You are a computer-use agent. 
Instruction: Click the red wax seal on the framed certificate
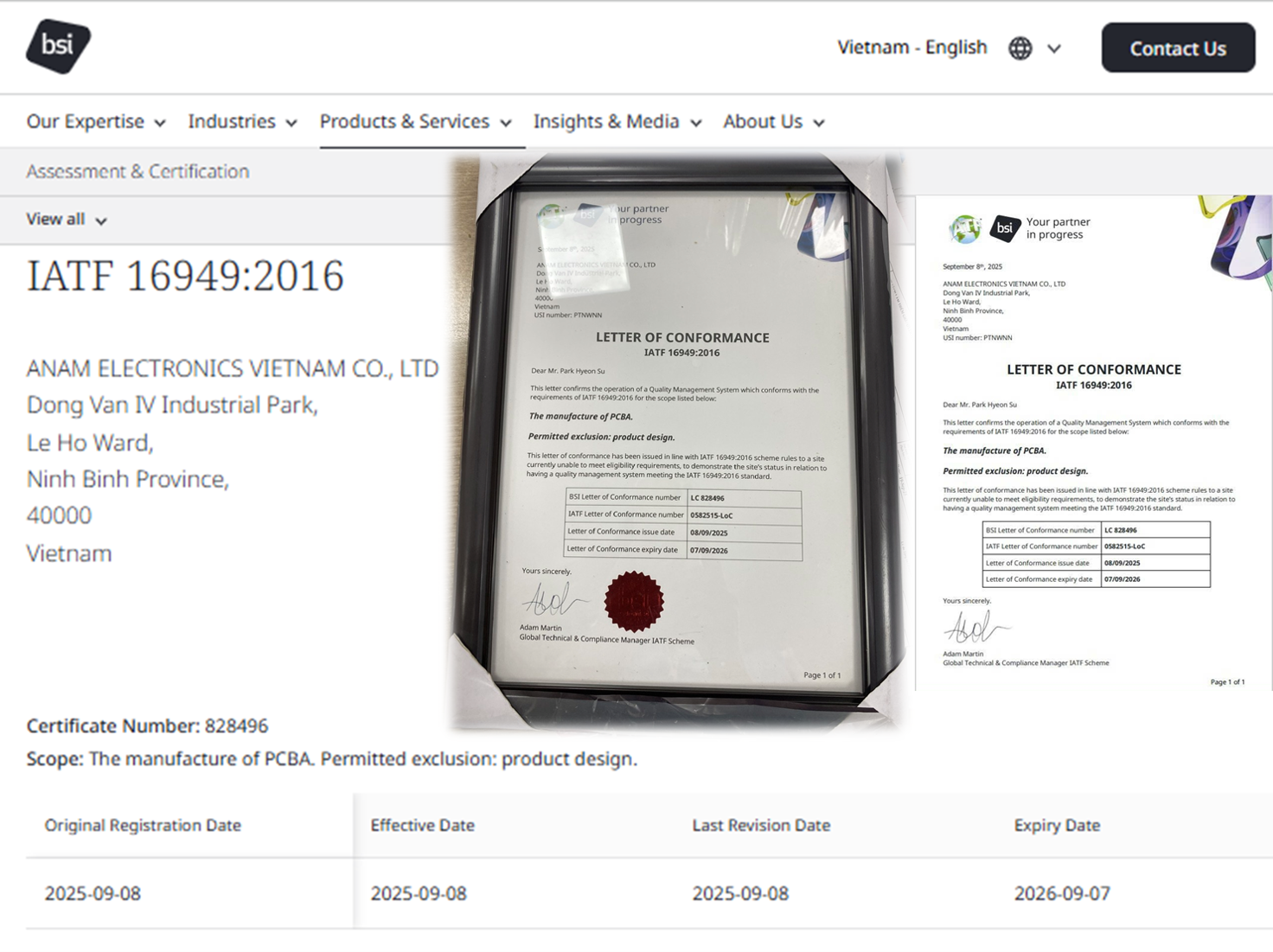point(634,601)
